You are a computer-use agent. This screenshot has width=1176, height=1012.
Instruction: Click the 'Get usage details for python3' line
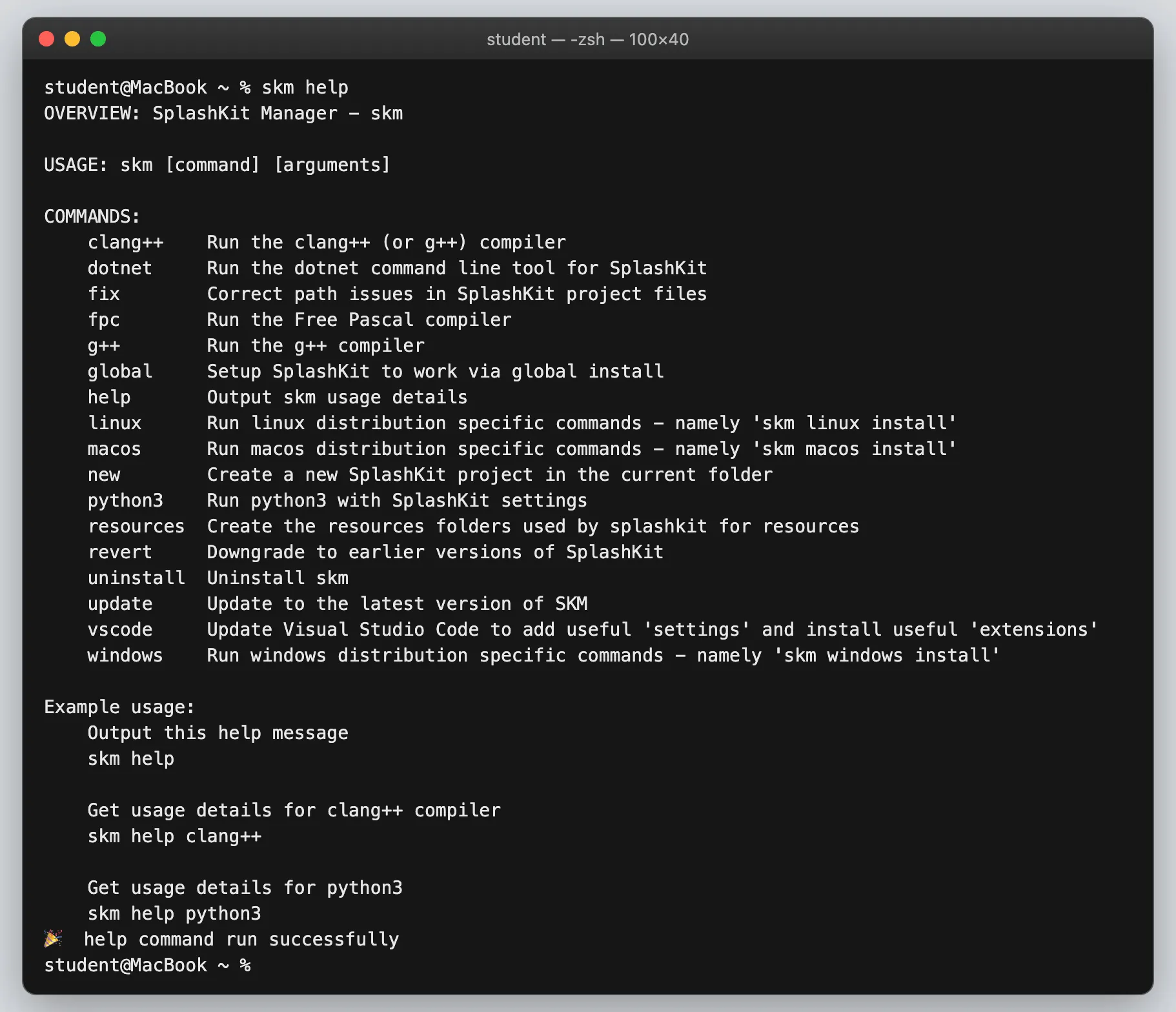coord(245,888)
